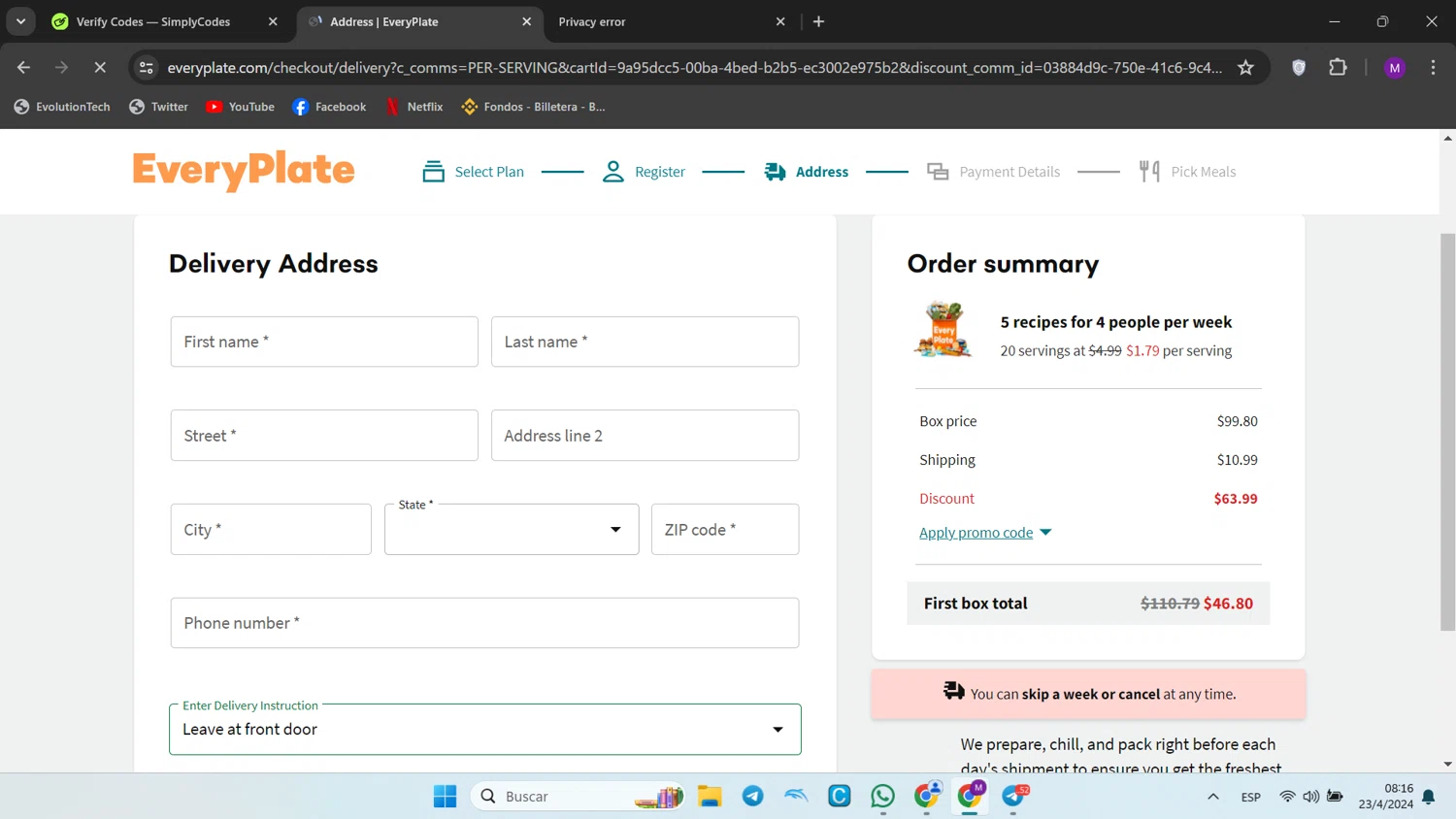Screen dimensions: 1456x819
Task: Click the Register person icon
Action: tap(612, 172)
